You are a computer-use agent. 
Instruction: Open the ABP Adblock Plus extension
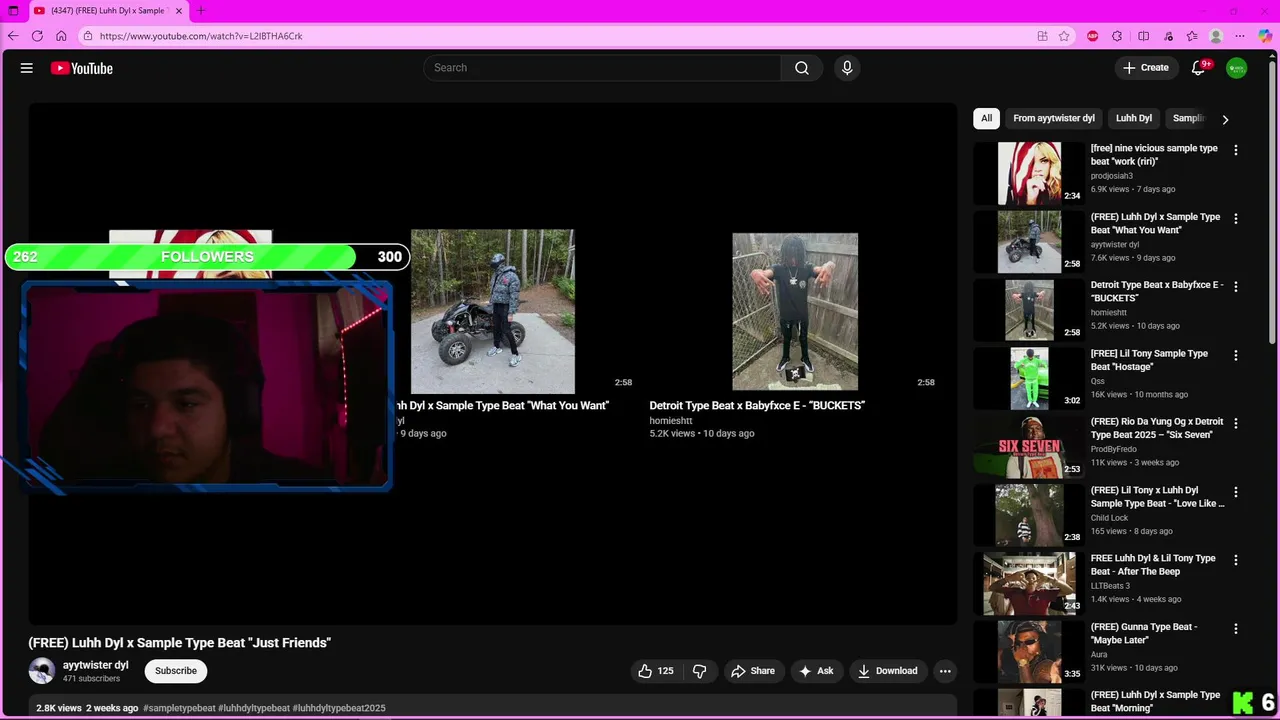click(1092, 36)
